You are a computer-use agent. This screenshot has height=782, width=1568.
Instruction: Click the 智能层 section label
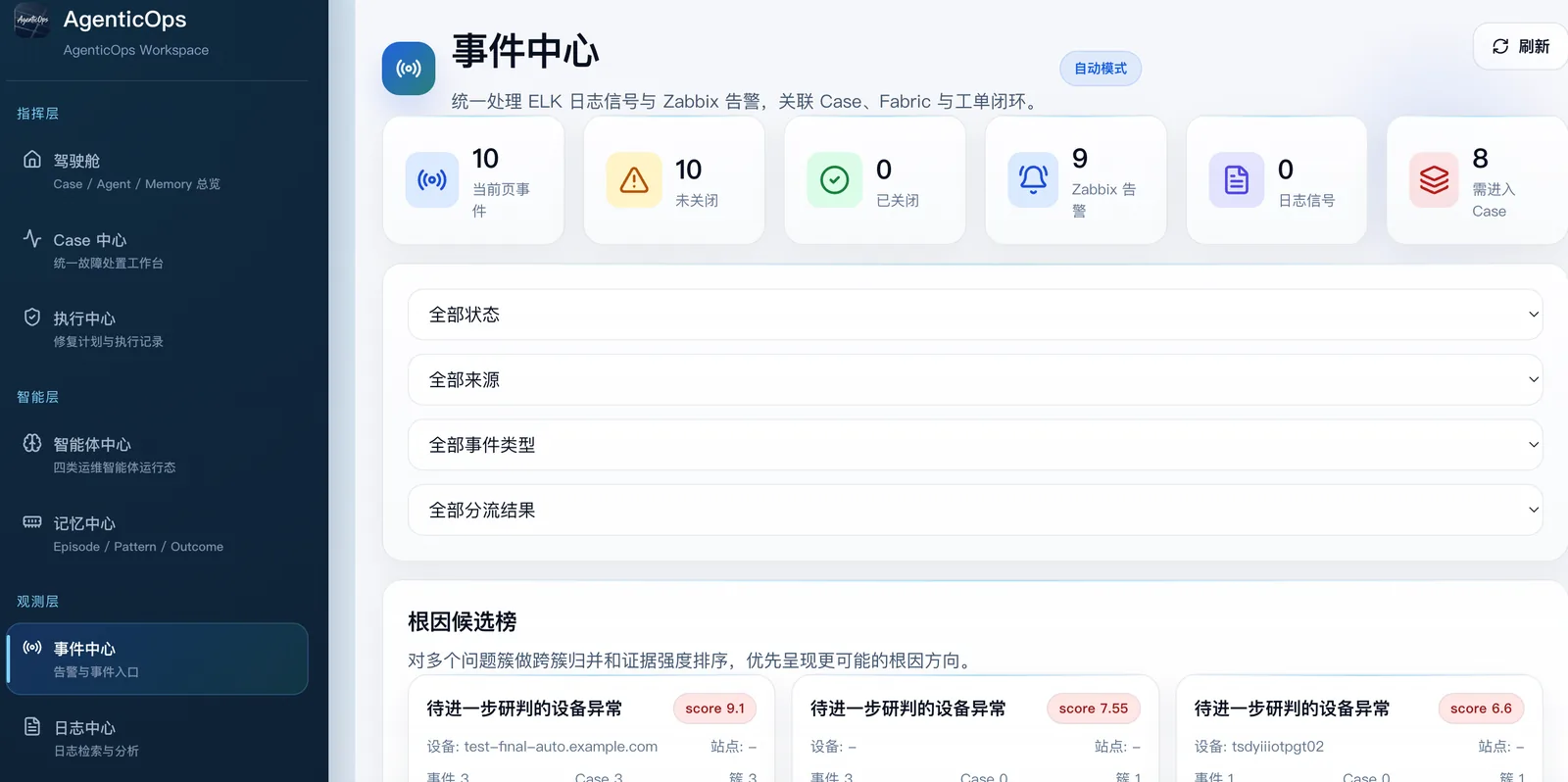37,397
